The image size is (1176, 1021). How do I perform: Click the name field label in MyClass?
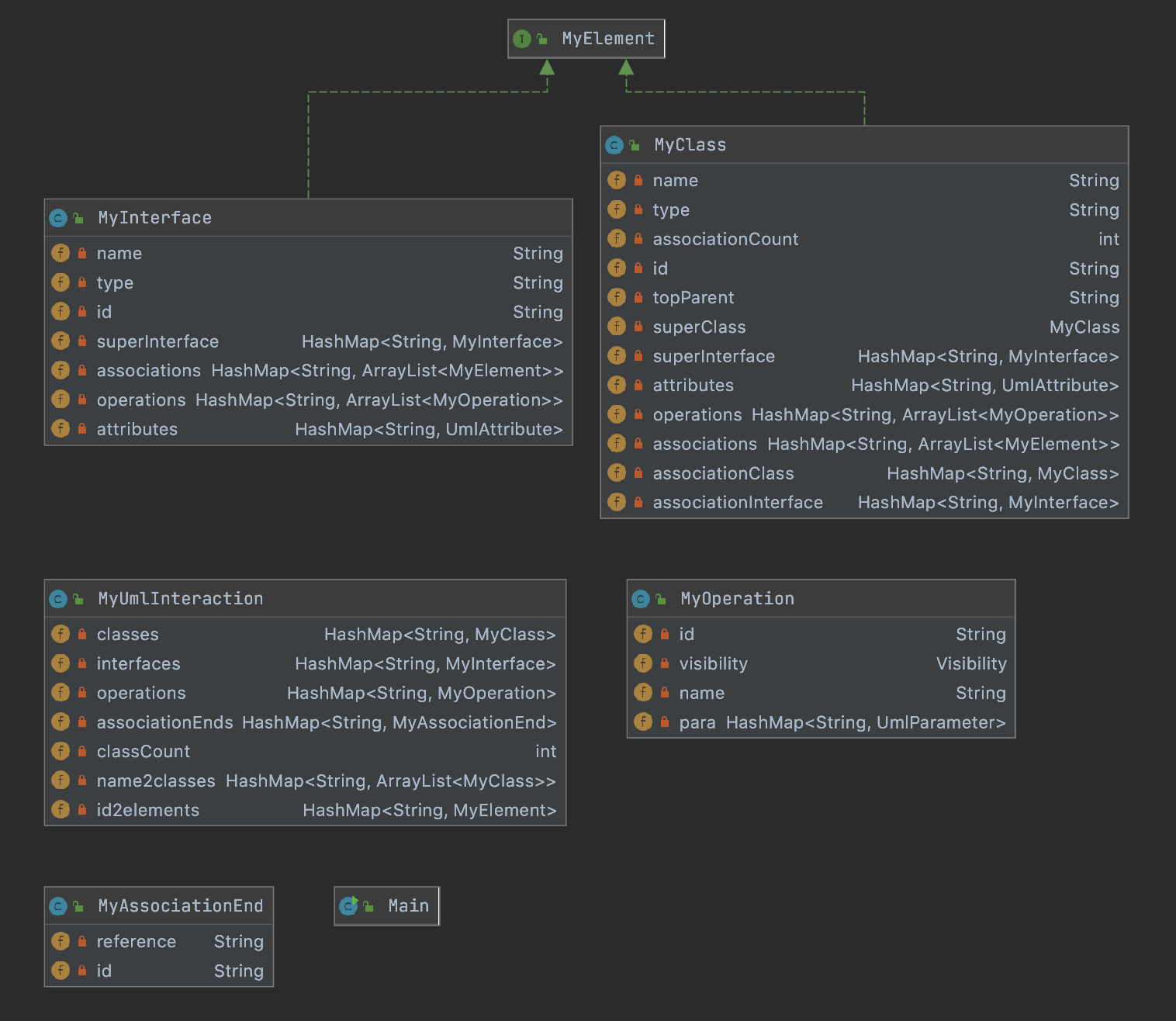676,181
